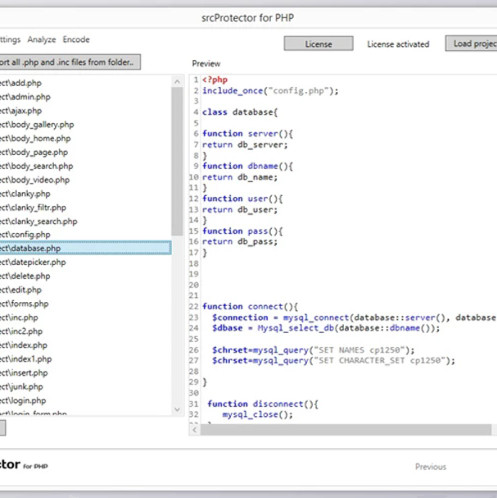
Task: Click the file list vertical scrollbar thumb
Action: click(177, 161)
